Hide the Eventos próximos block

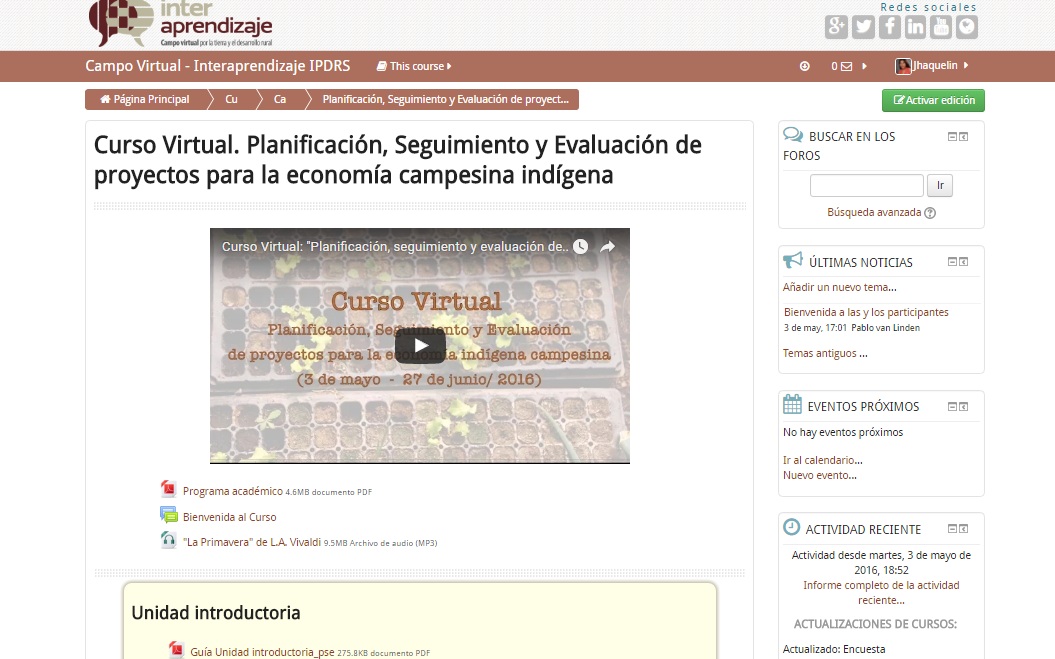[952, 407]
